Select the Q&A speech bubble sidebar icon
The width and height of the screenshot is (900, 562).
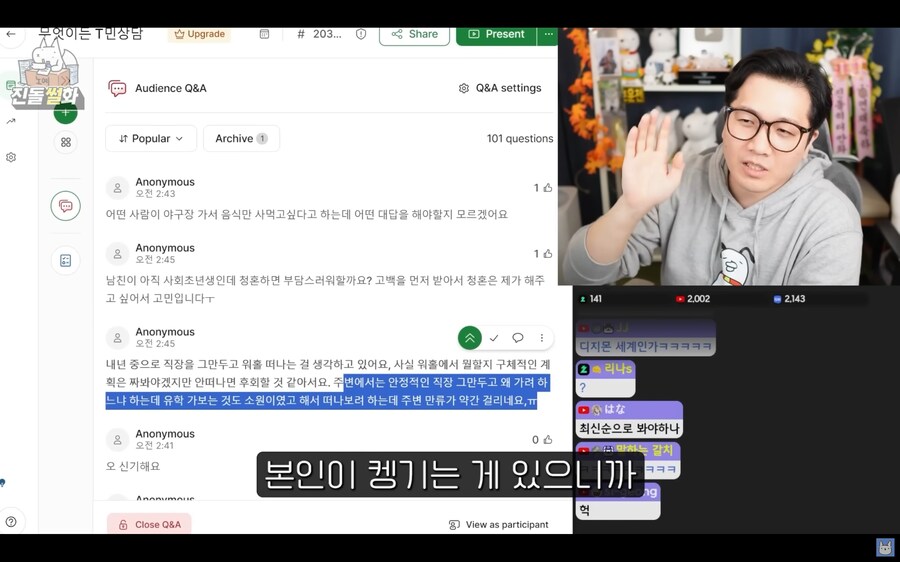(65, 206)
